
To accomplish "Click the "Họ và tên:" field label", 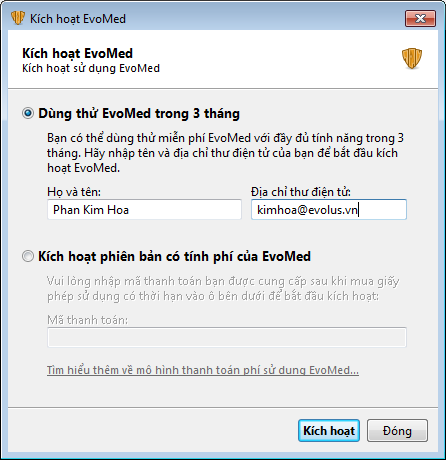I will (x=74, y=192).
